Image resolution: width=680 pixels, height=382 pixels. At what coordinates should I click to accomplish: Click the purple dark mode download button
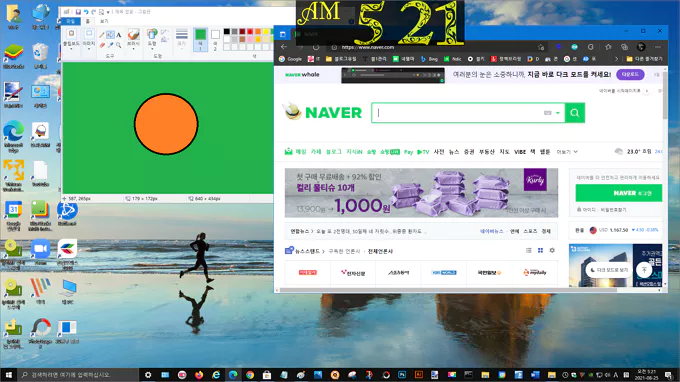click(x=630, y=75)
